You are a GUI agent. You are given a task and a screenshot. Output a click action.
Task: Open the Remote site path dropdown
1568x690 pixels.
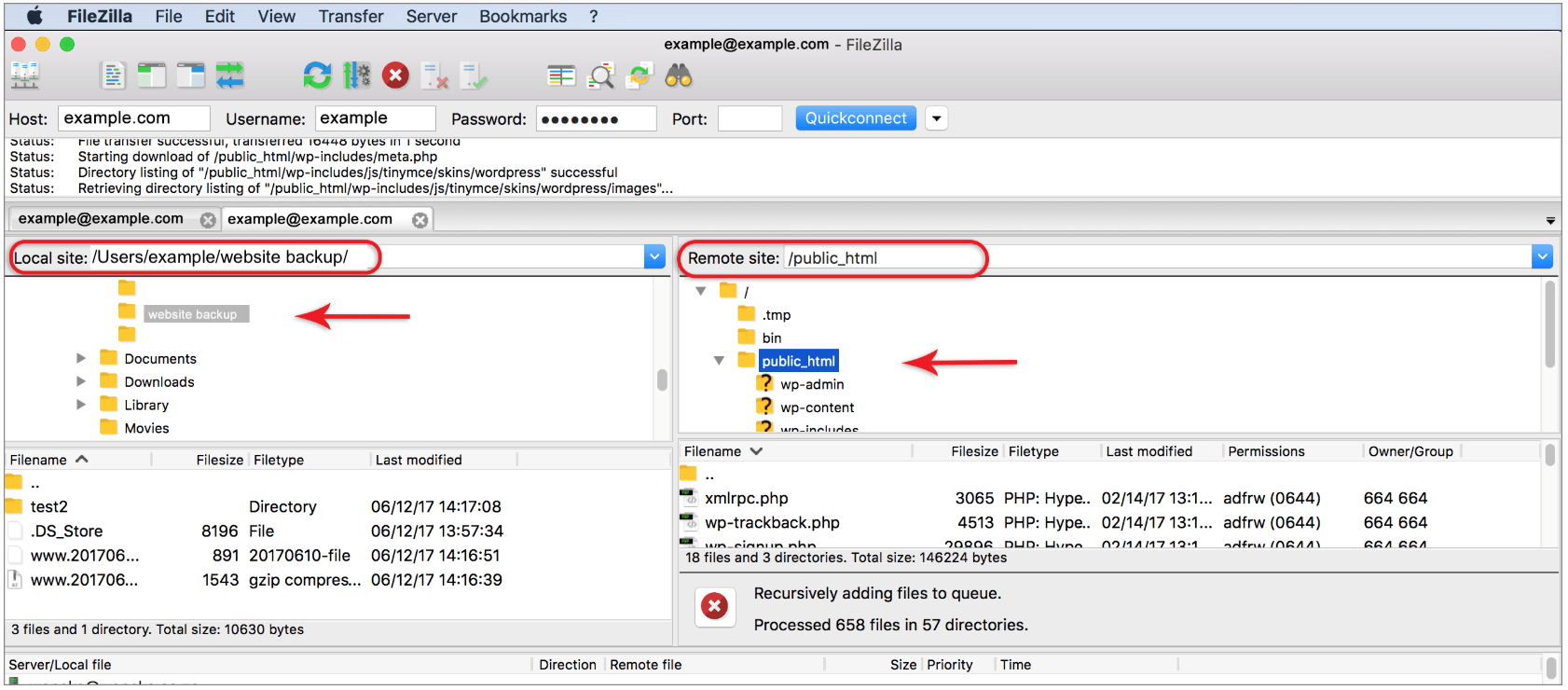tap(1542, 257)
